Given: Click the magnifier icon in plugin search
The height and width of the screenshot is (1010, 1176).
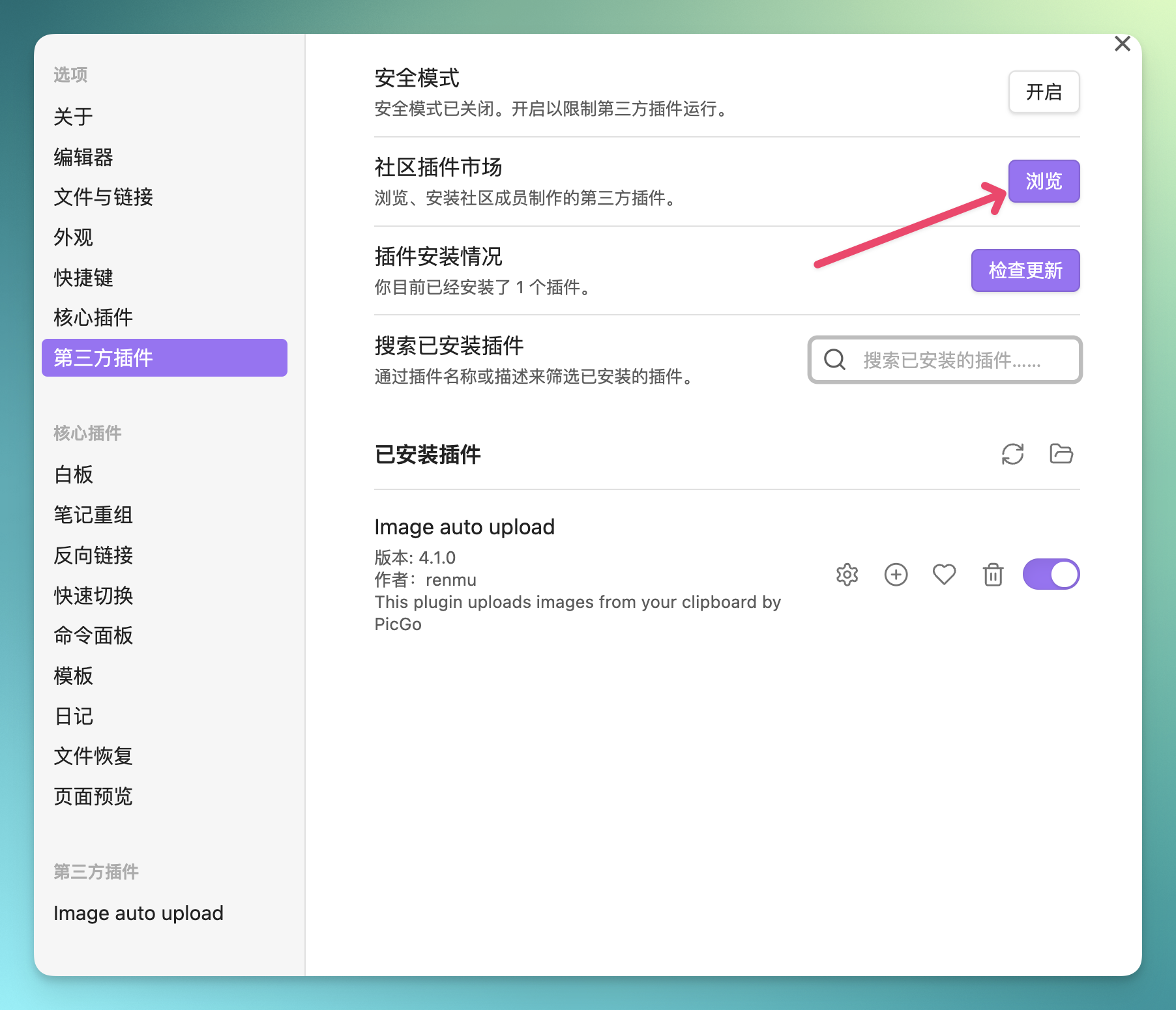Looking at the screenshot, I should point(834,360).
